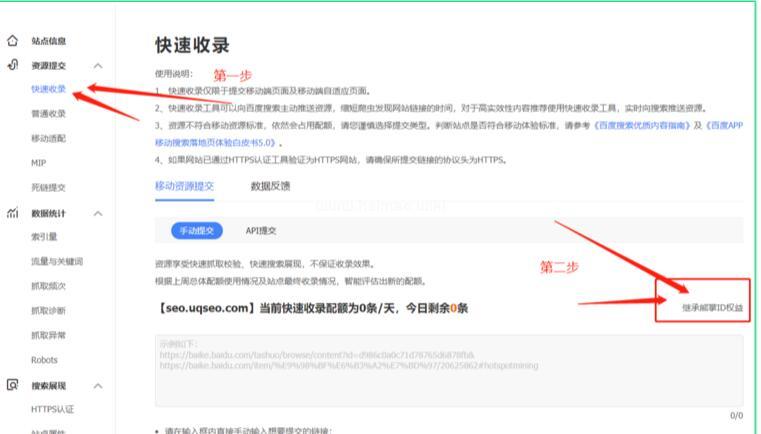
Task: Select the 手动提交 option
Action: pos(199,231)
